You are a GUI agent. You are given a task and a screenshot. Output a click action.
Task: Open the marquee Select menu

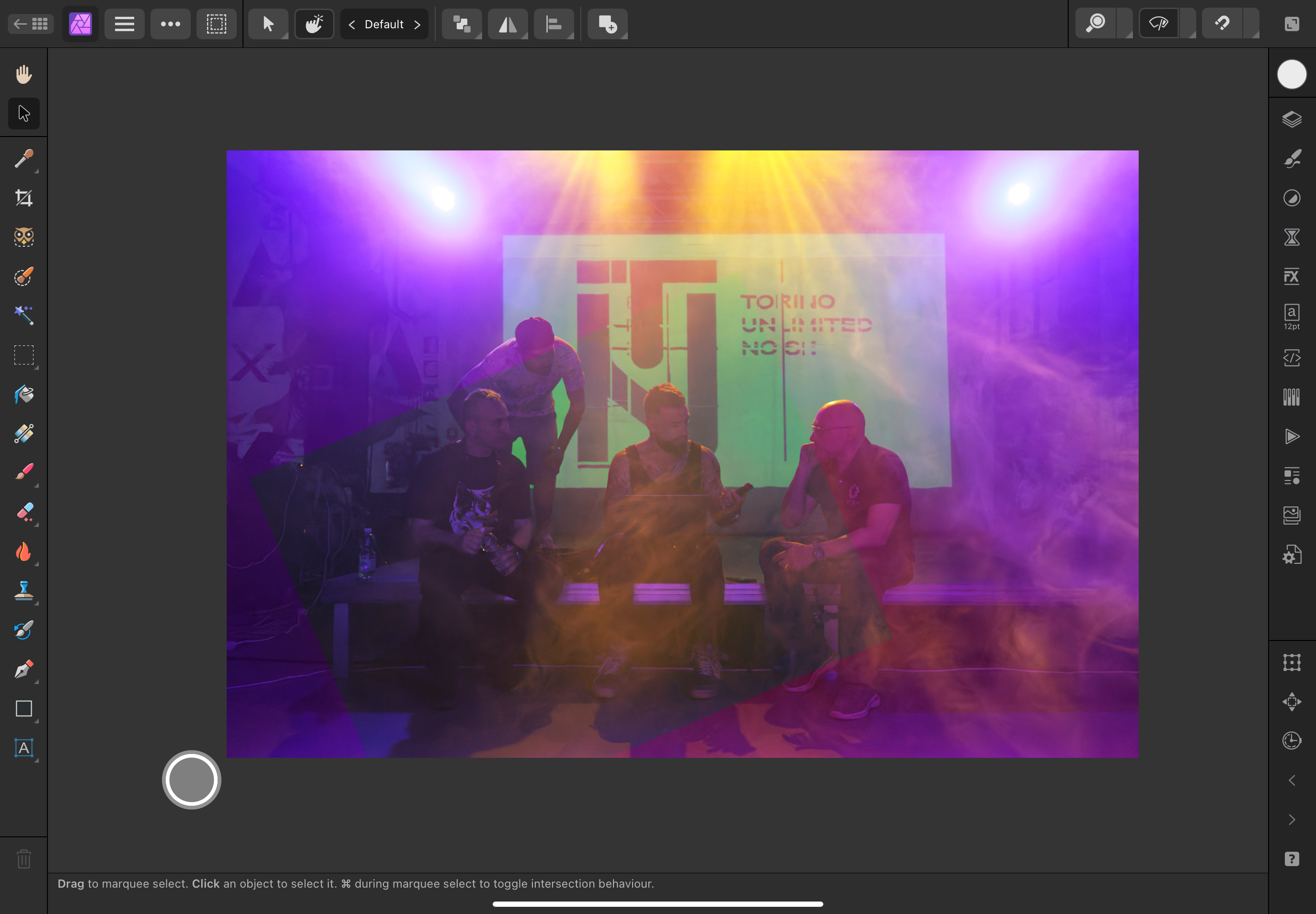click(x=217, y=24)
